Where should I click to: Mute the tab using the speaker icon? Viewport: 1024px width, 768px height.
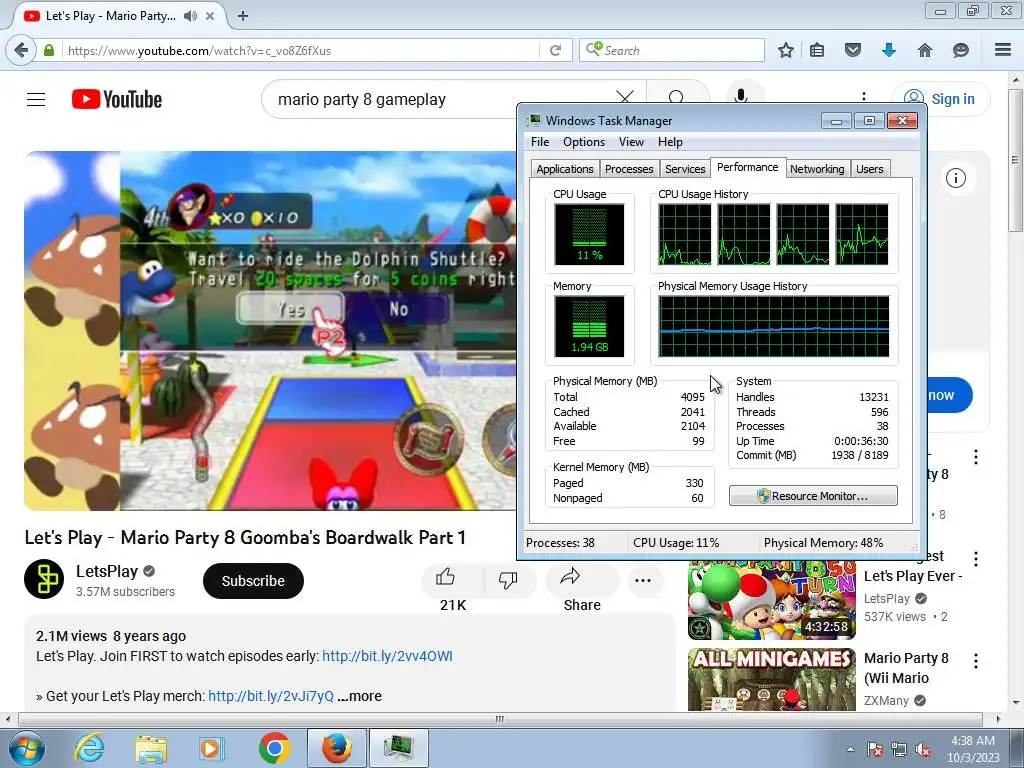click(190, 16)
